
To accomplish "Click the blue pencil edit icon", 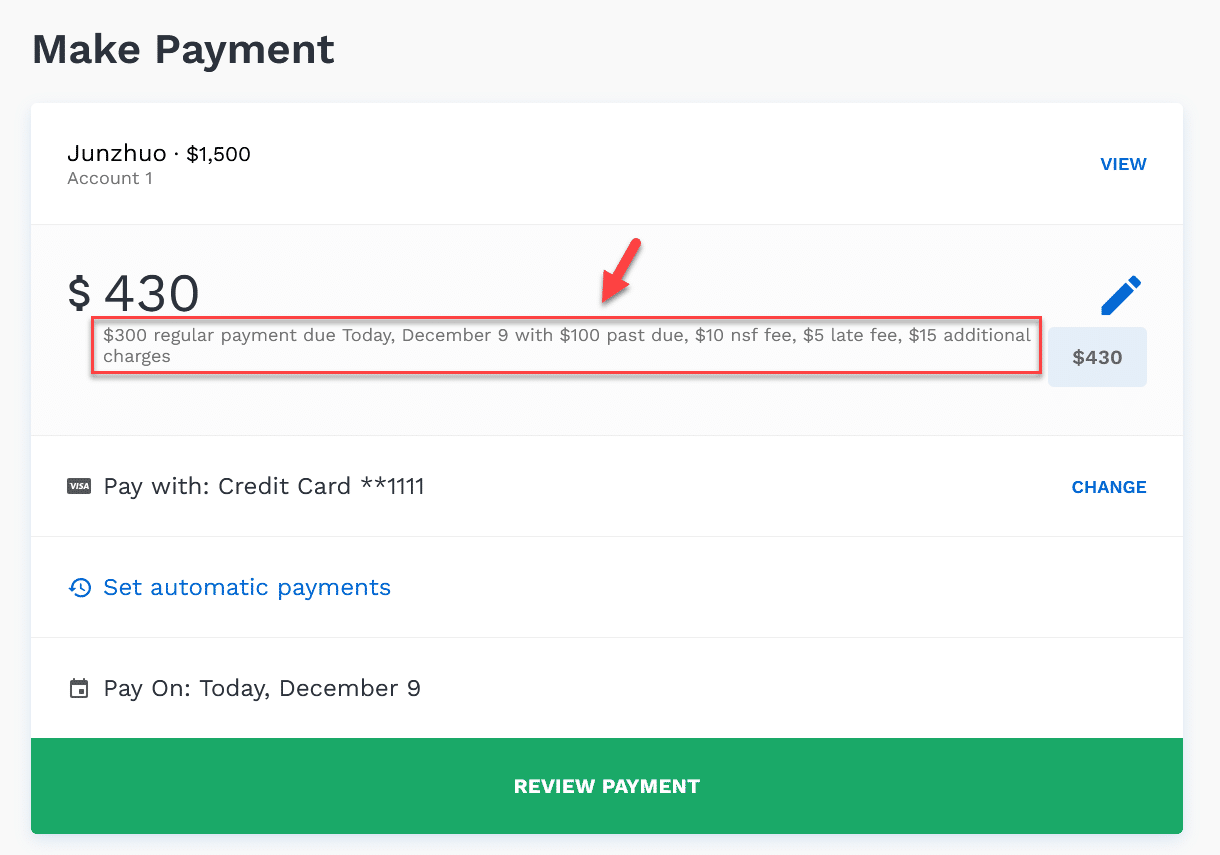I will 1121,296.
